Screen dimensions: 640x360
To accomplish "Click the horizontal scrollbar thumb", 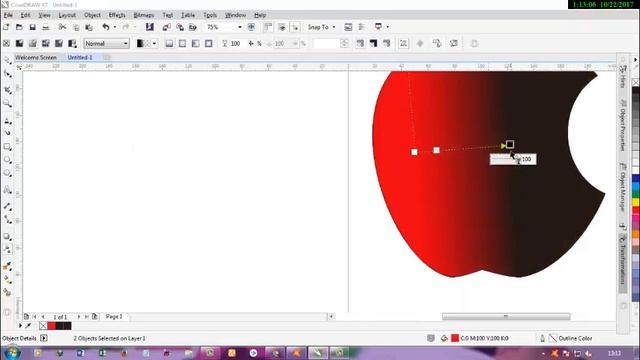I will pyautogui.click(x=506, y=316).
